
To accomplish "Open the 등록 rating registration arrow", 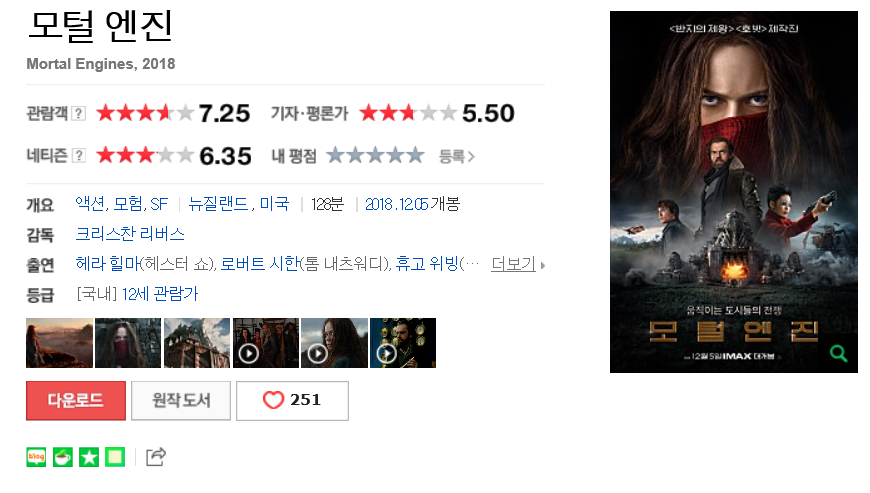I will (457, 156).
